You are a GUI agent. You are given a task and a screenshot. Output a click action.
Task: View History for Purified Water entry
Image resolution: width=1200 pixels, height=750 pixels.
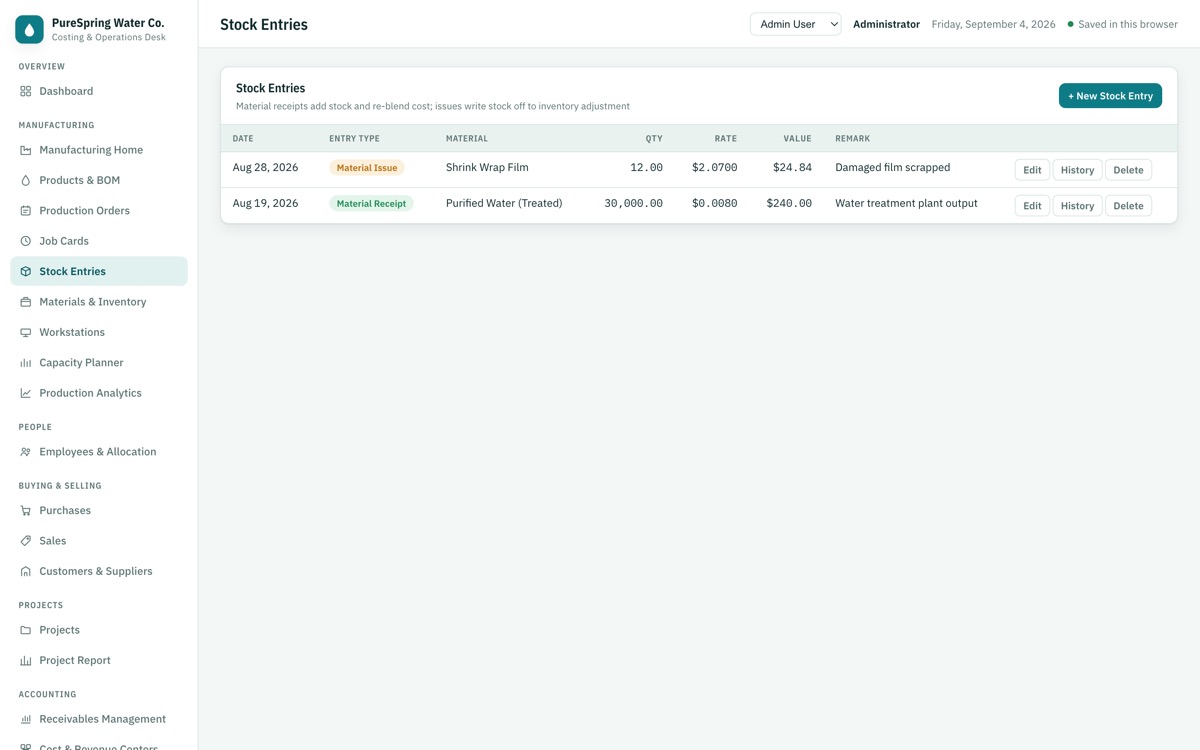tap(1077, 206)
